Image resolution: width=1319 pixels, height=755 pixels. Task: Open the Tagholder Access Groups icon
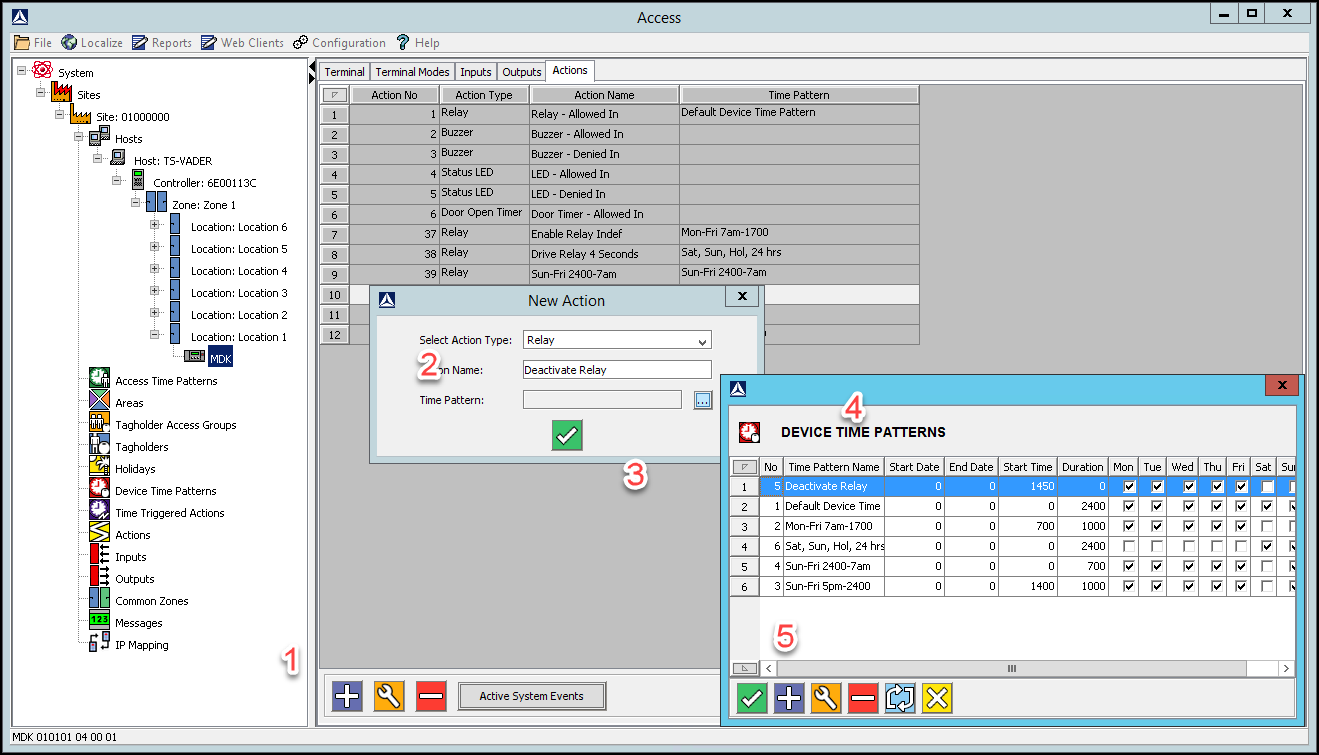(x=99, y=424)
